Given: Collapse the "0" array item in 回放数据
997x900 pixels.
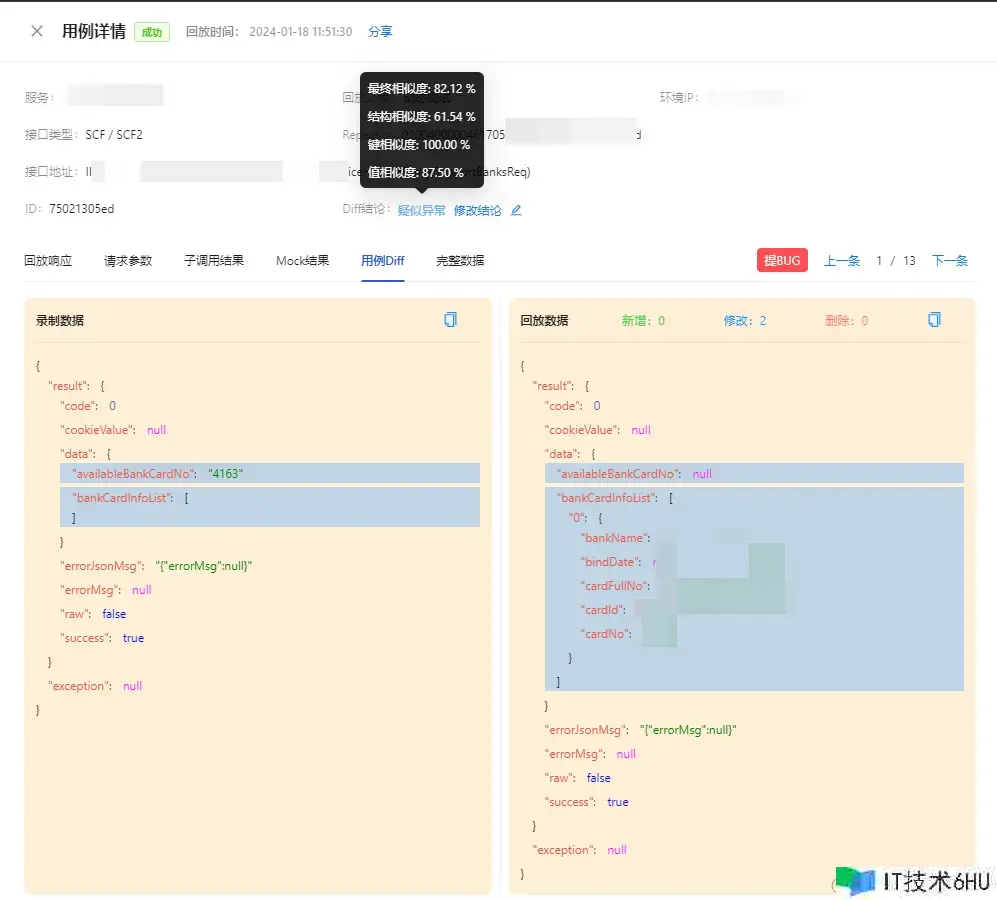Looking at the screenshot, I should tap(575, 518).
